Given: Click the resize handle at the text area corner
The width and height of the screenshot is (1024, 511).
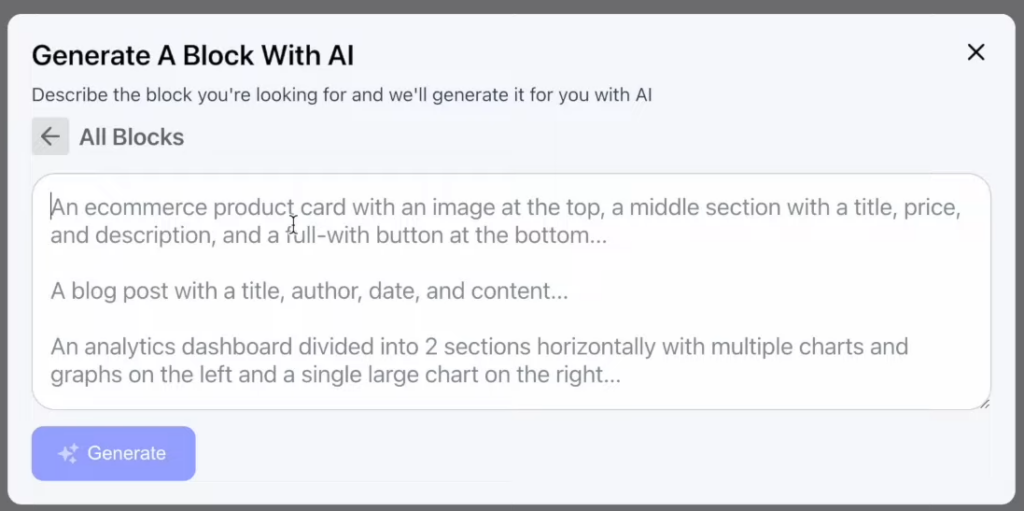Looking at the screenshot, I should (x=984, y=403).
